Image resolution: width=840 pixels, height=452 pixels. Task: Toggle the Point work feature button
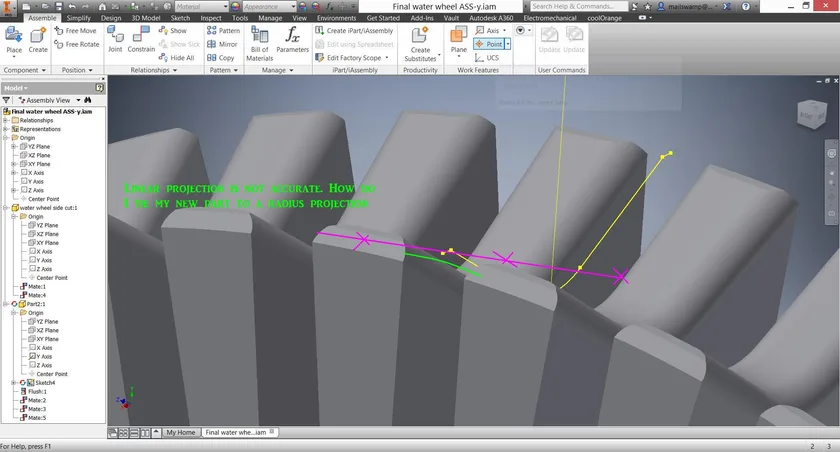pos(489,44)
